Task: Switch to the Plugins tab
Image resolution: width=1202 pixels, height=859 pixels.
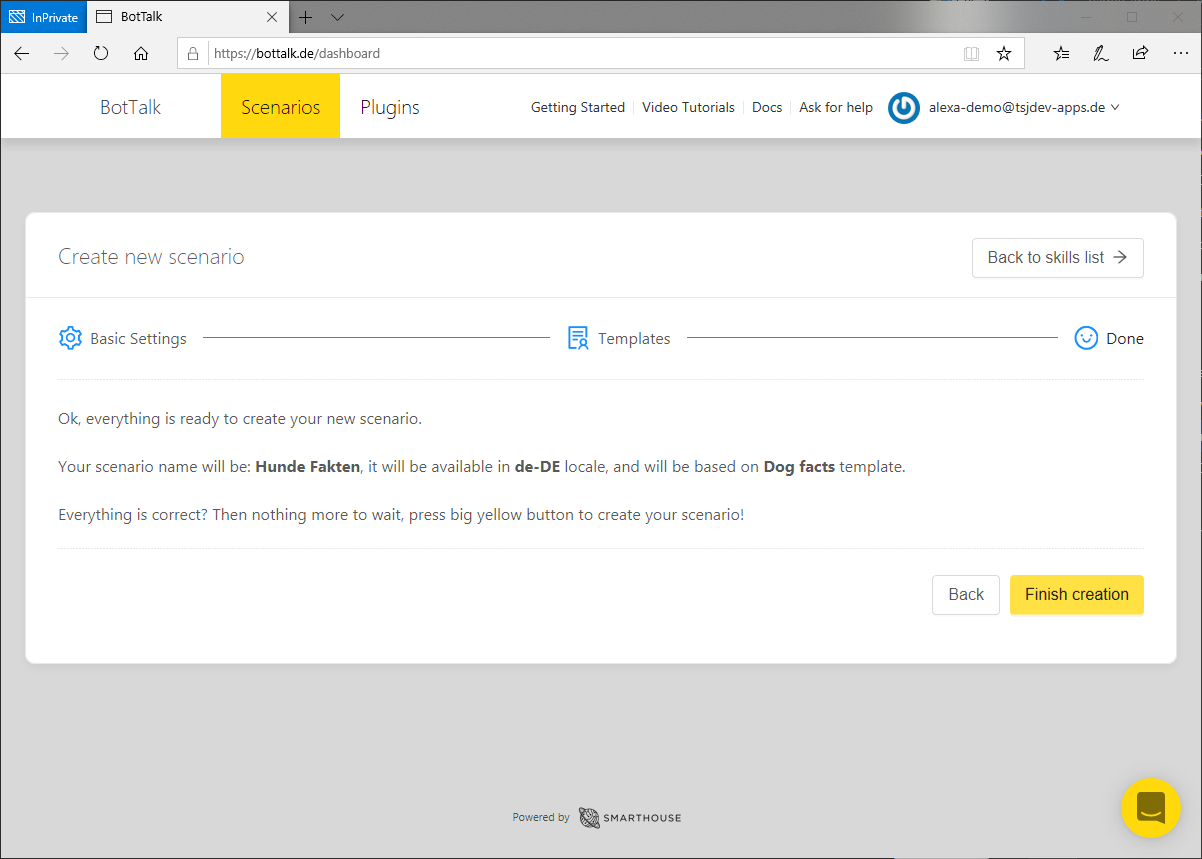Action: click(390, 107)
